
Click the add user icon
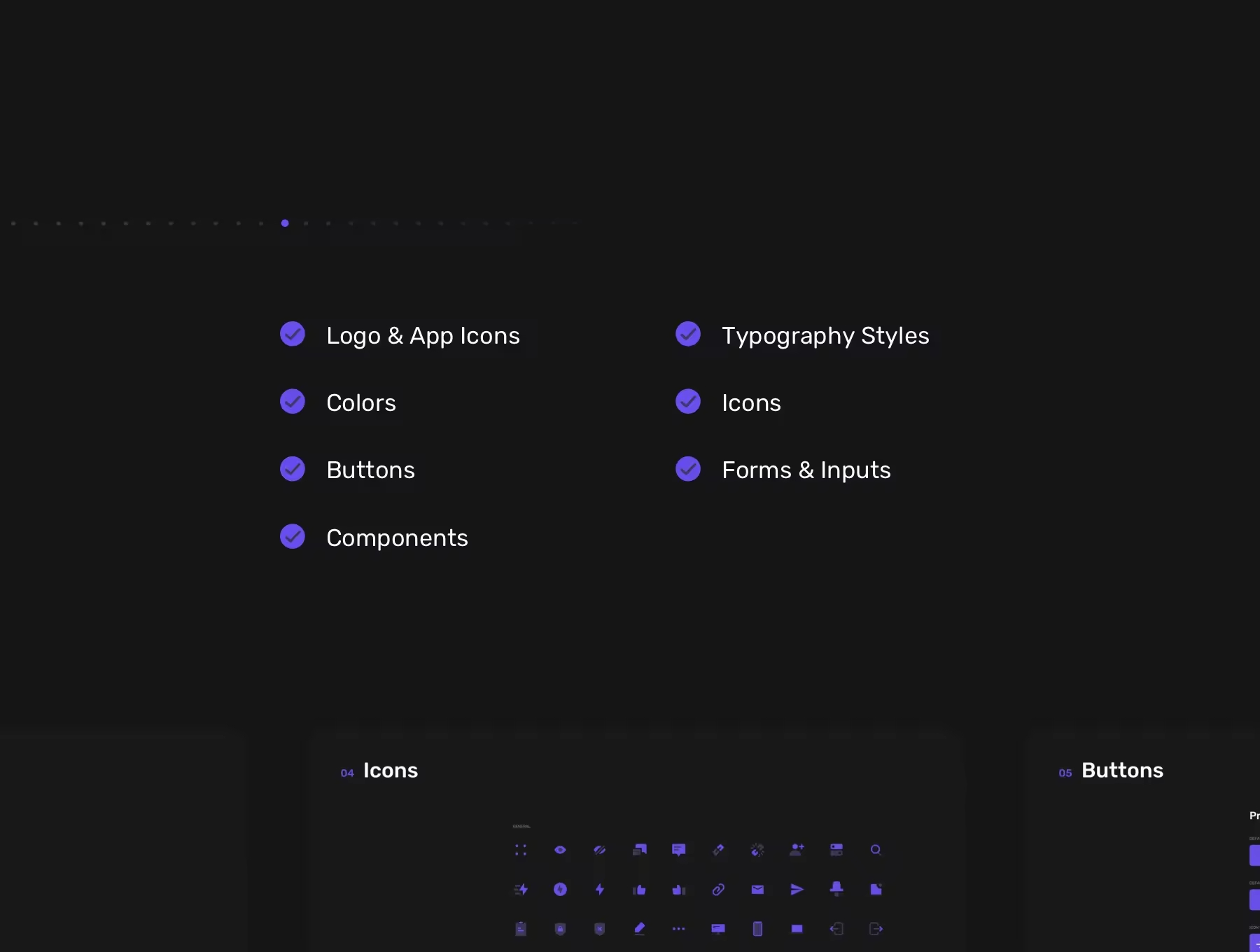click(x=797, y=850)
